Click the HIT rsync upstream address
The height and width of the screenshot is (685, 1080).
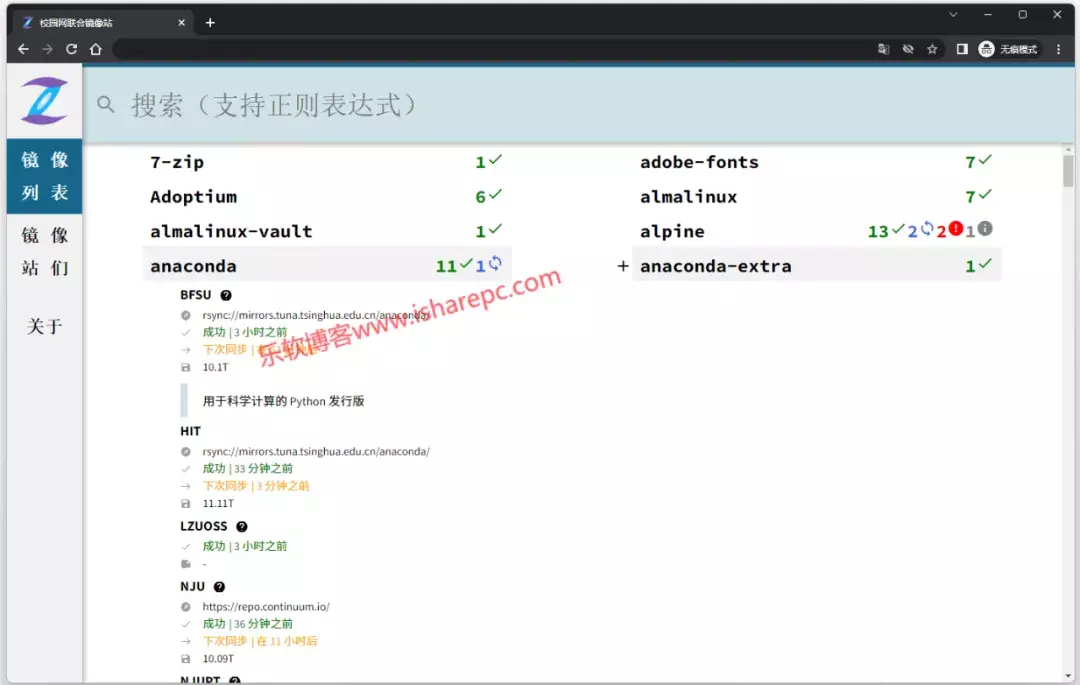[316, 452]
